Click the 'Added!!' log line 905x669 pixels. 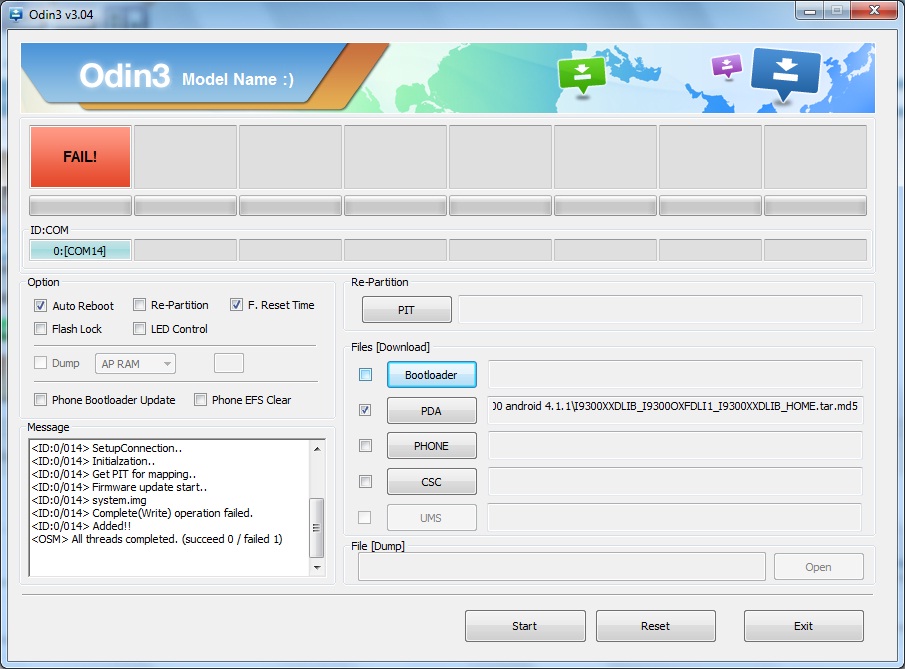click(82, 526)
